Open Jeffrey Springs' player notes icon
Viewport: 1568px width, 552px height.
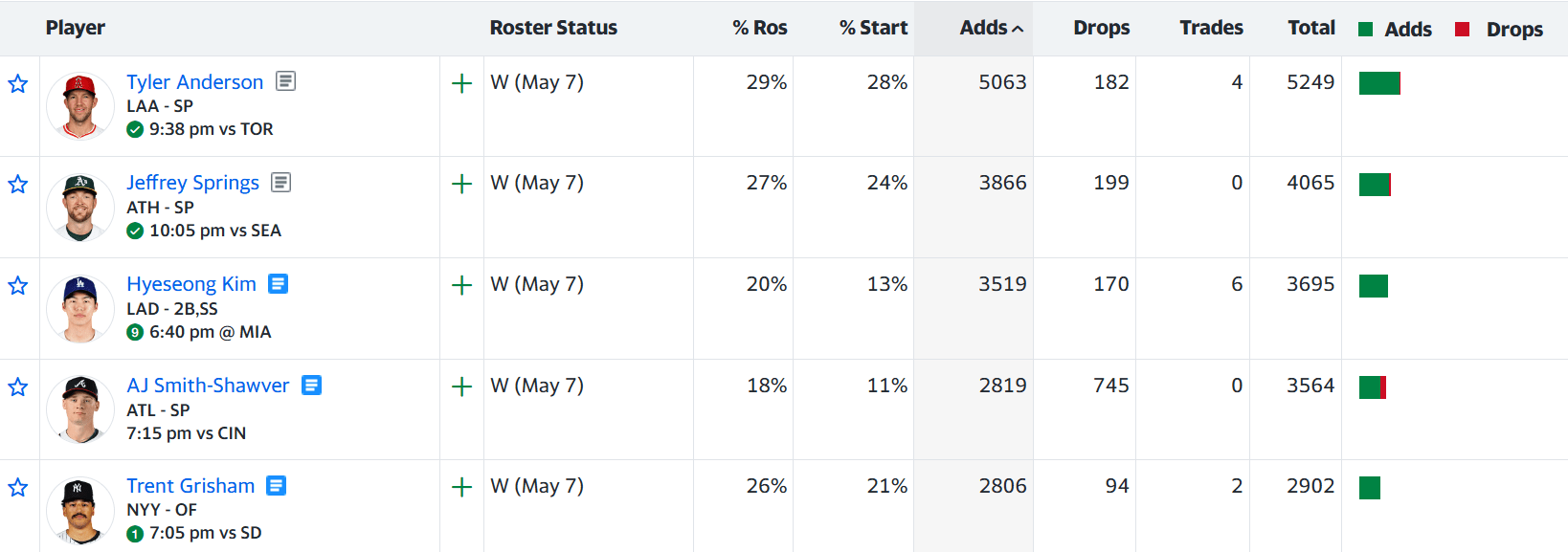tap(280, 182)
